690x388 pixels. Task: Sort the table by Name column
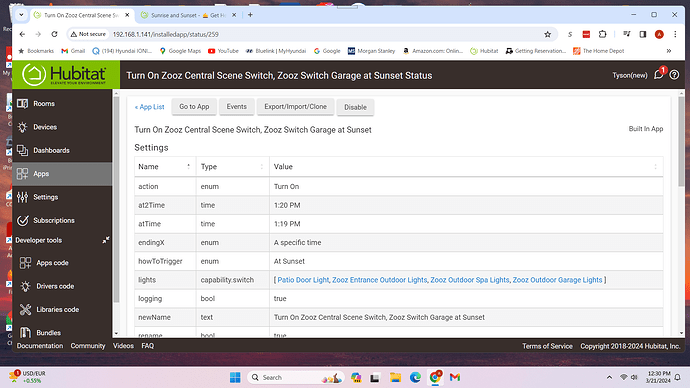[165, 167]
